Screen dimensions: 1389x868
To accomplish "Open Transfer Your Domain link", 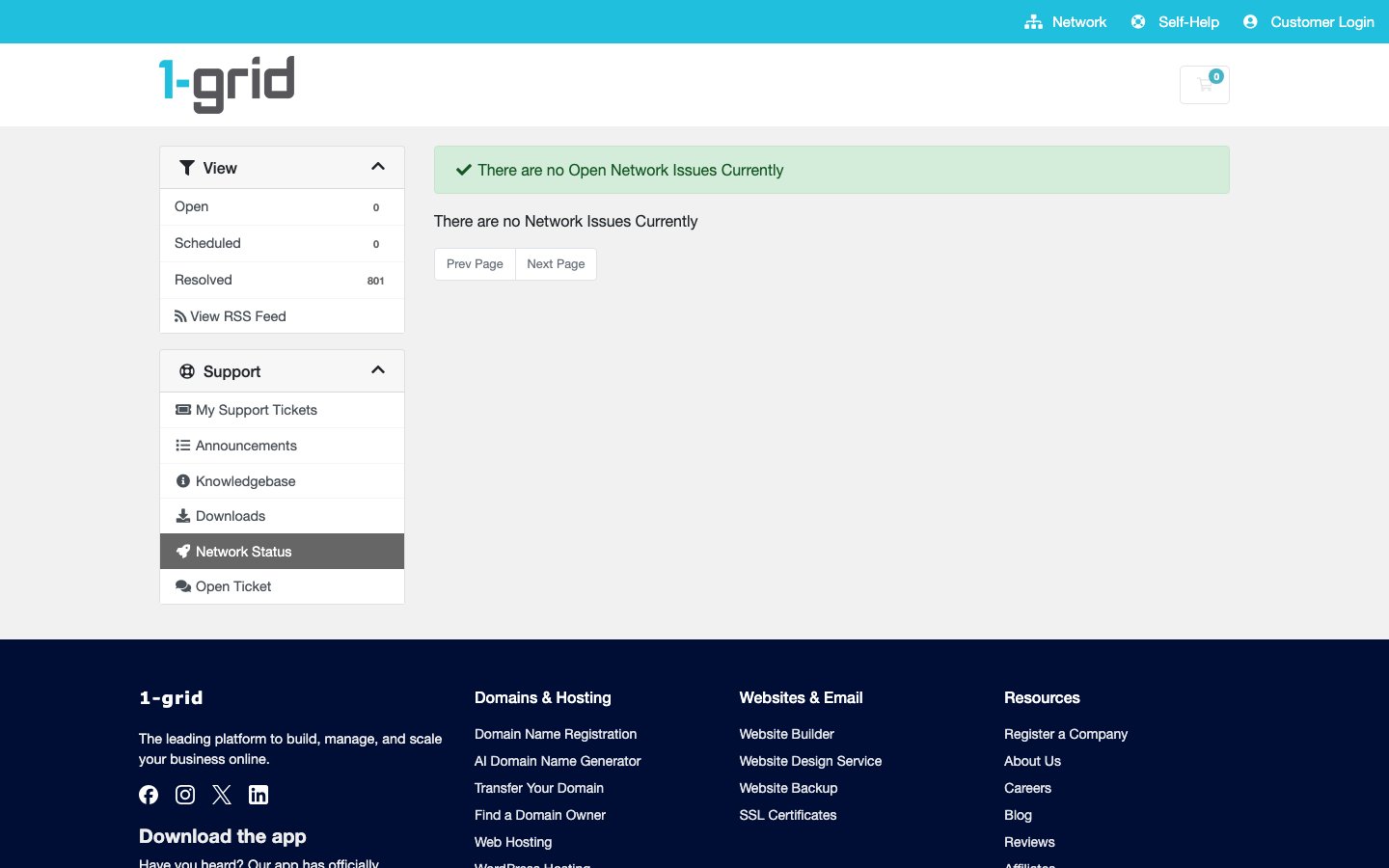I will tap(539, 788).
